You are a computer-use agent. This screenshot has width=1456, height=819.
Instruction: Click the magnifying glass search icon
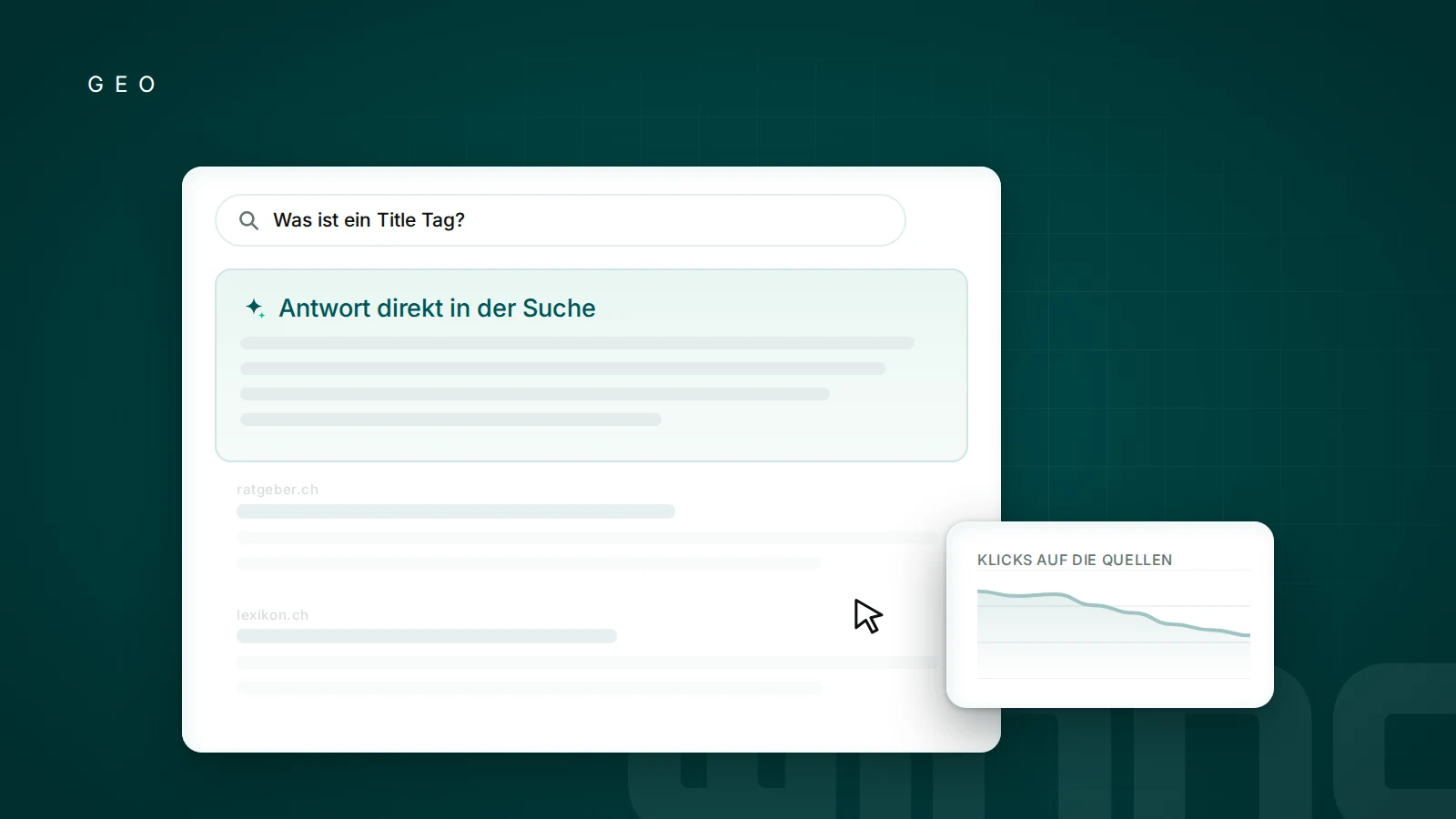tap(248, 220)
